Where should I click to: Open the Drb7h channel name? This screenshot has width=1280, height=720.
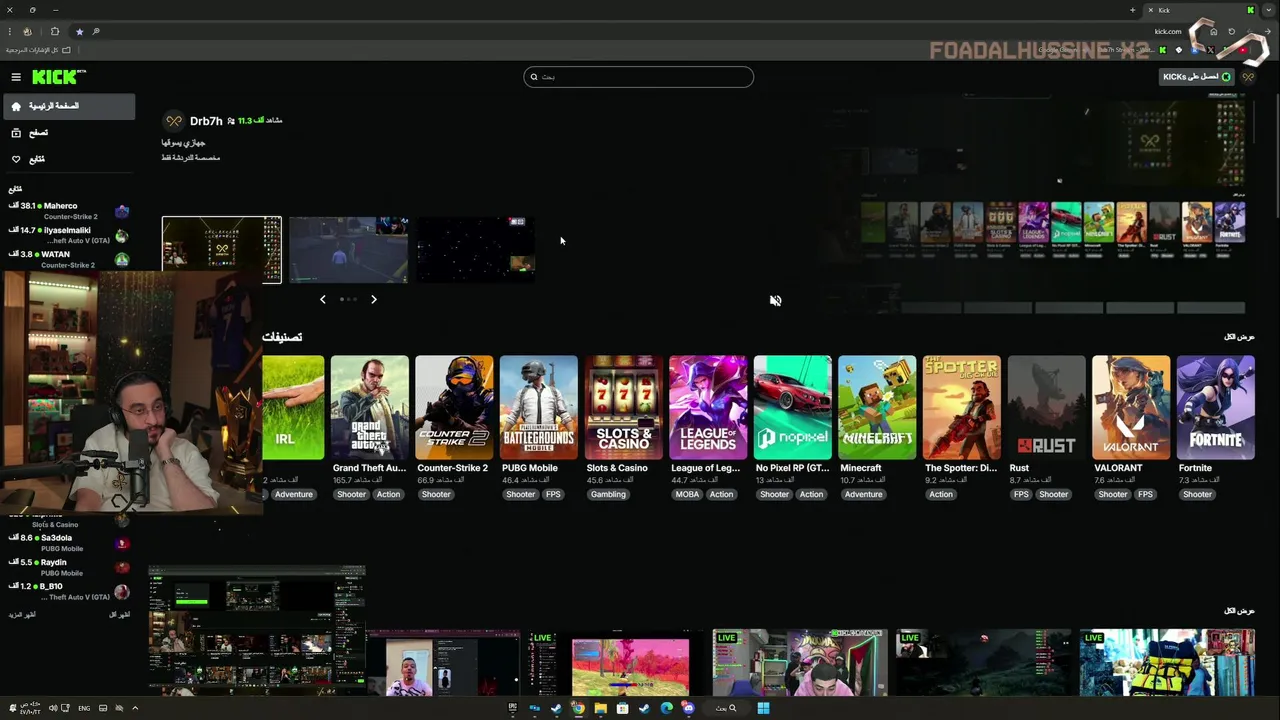point(206,121)
